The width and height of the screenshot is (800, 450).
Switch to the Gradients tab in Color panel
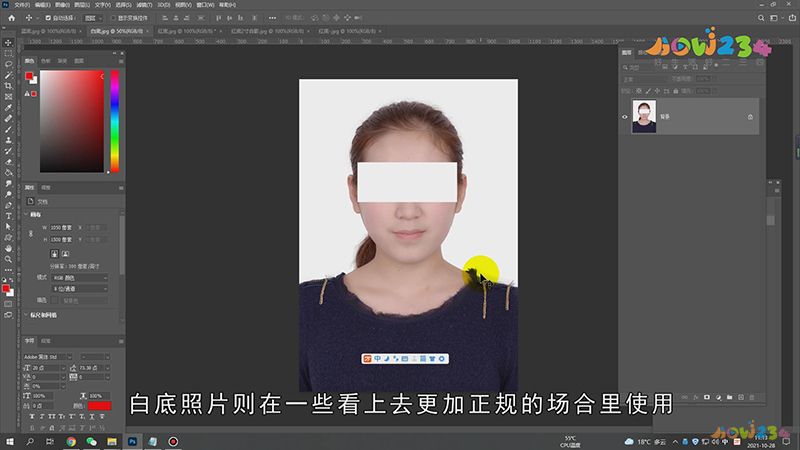pyautogui.click(x=62, y=61)
